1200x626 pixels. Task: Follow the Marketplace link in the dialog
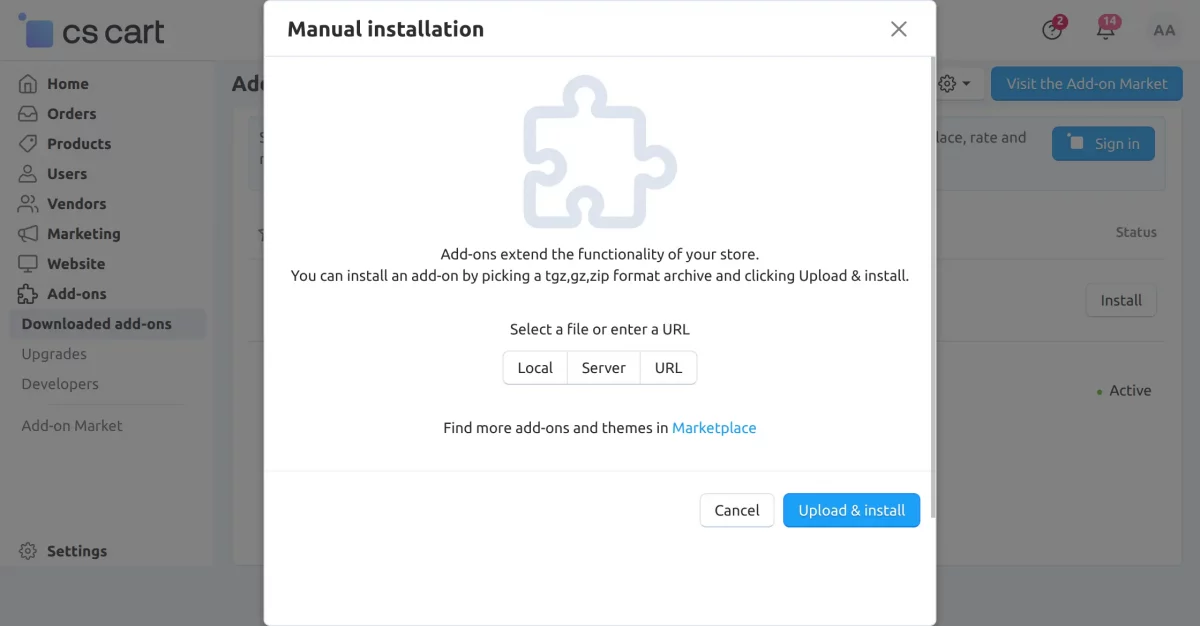[714, 427]
